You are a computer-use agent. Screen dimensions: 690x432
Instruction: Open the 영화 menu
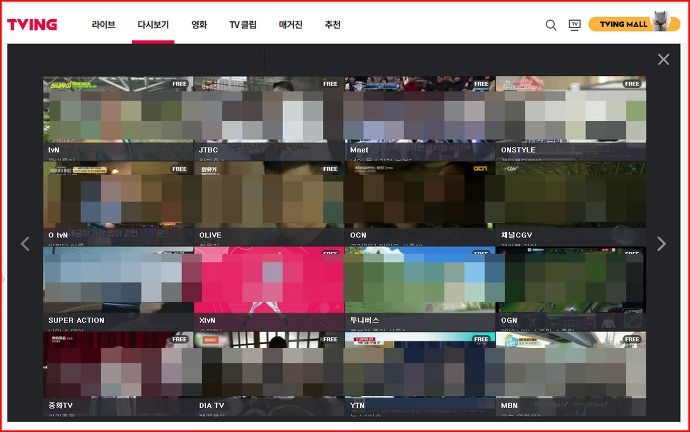point(199,25)
